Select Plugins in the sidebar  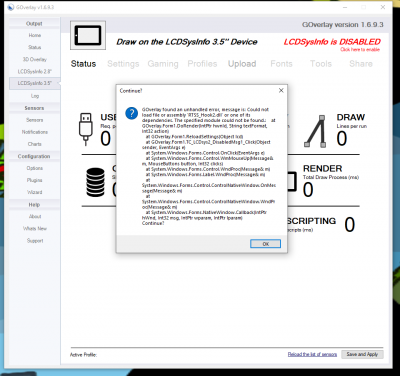point(35,180)
